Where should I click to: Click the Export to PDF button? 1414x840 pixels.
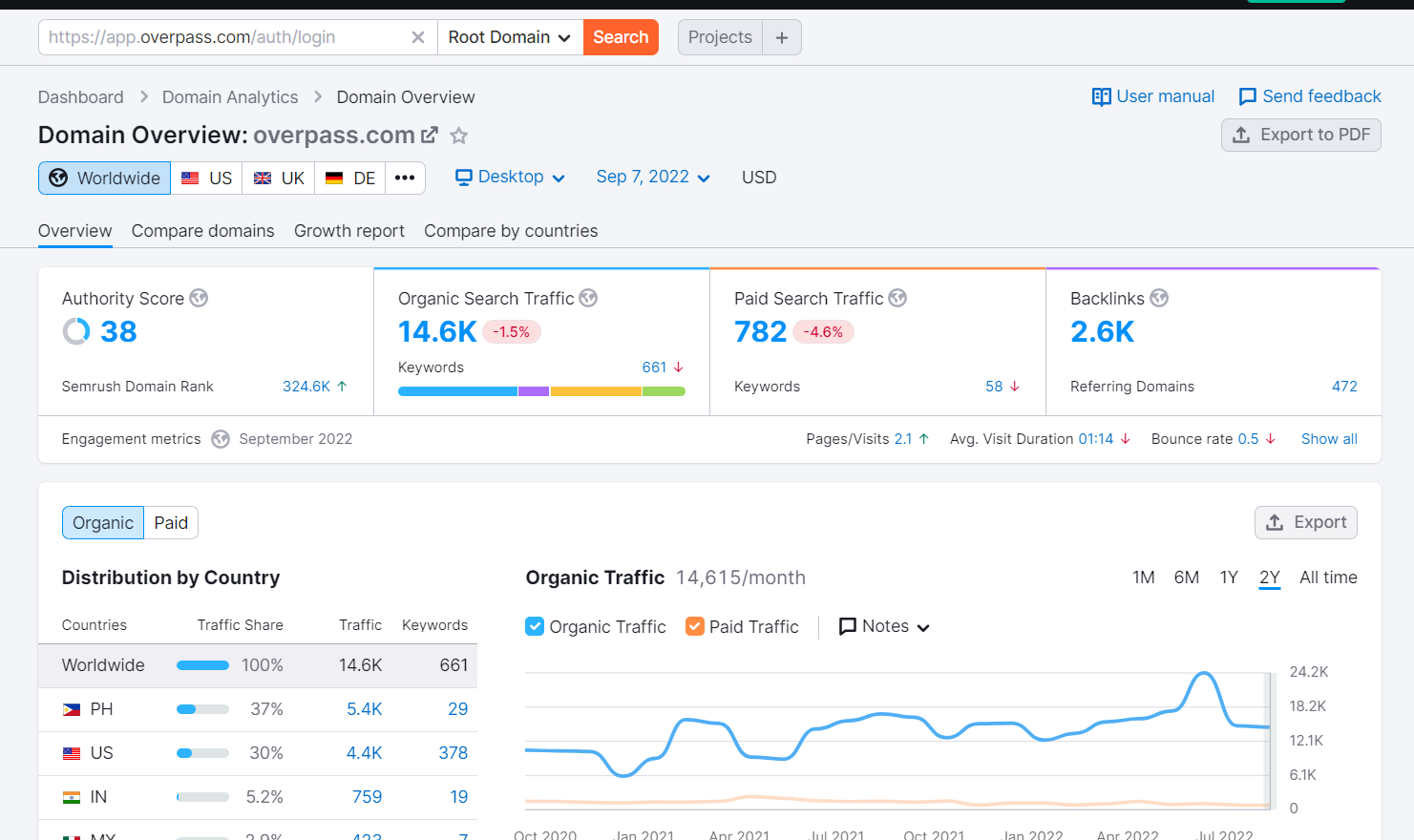[x=1300, y=135]
